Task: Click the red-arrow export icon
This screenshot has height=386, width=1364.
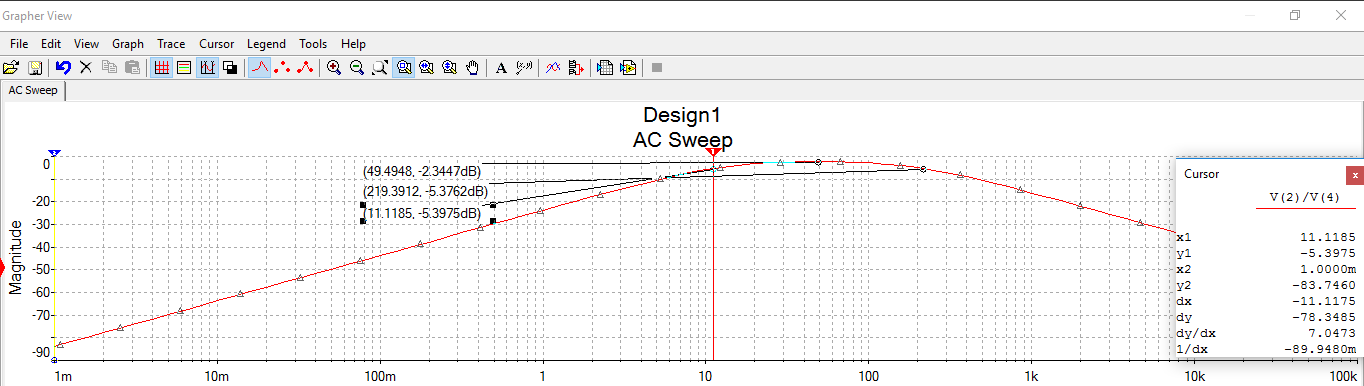Action: (575, 68)
